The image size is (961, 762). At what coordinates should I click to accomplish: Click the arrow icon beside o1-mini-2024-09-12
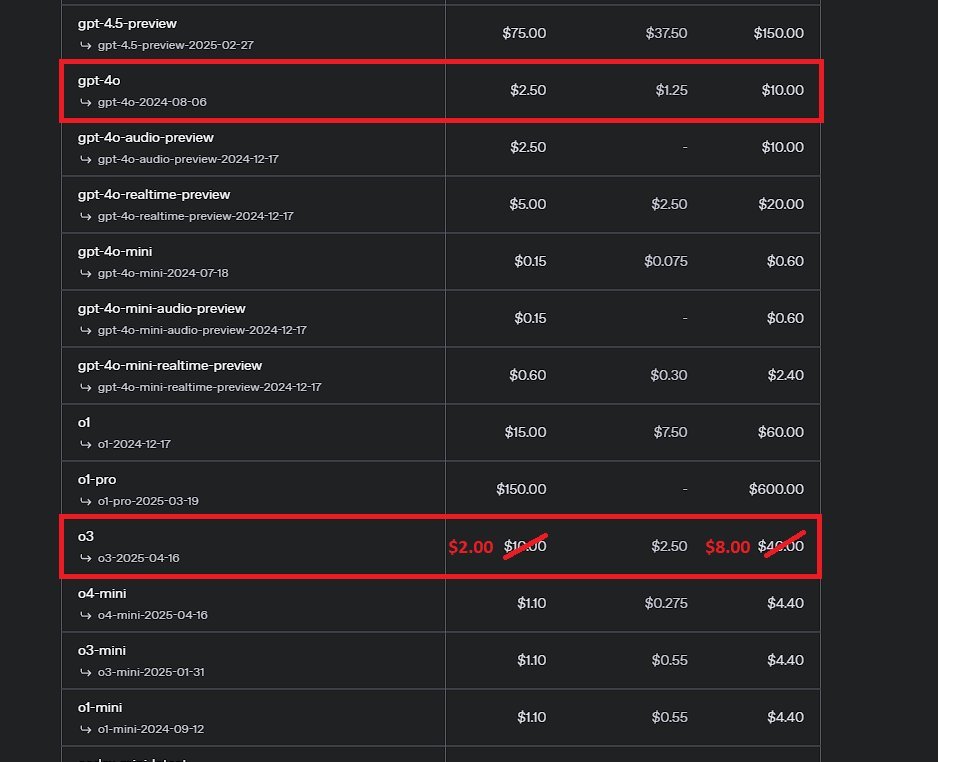[86, 729]
